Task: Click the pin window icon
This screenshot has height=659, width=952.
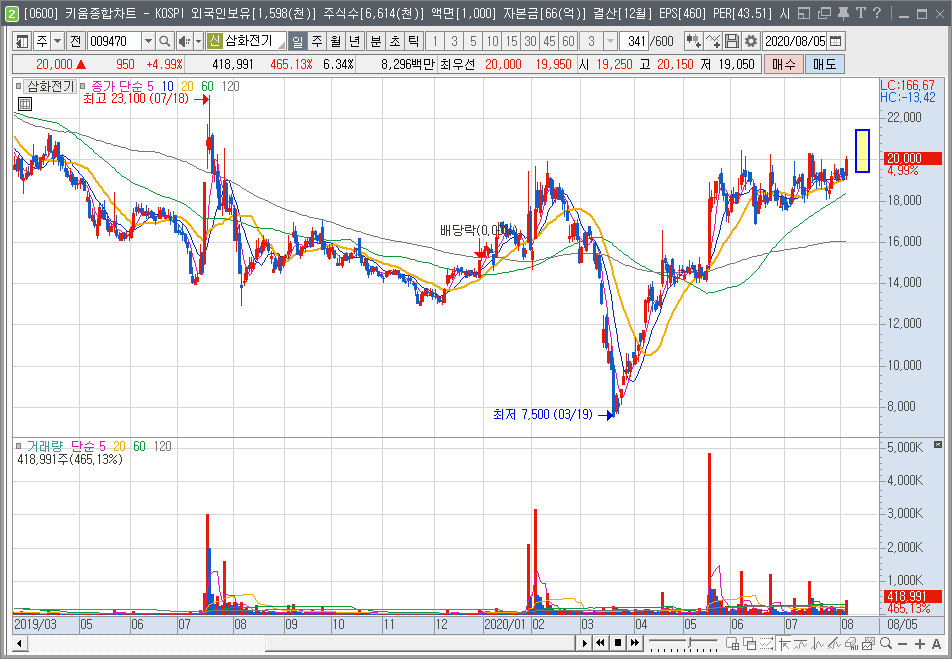Action: pyautogui.click(x=843, y=13)
